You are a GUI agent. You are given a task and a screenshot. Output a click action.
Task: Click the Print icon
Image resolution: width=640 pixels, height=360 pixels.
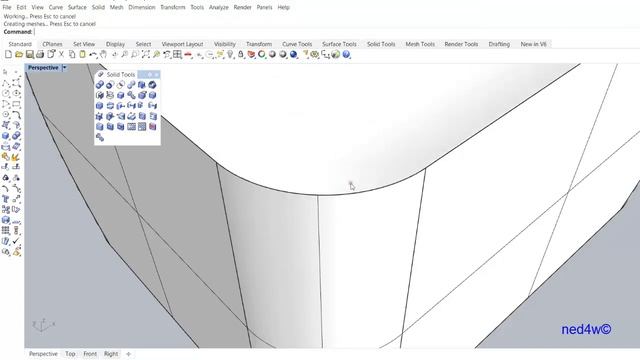coord(40,54)
